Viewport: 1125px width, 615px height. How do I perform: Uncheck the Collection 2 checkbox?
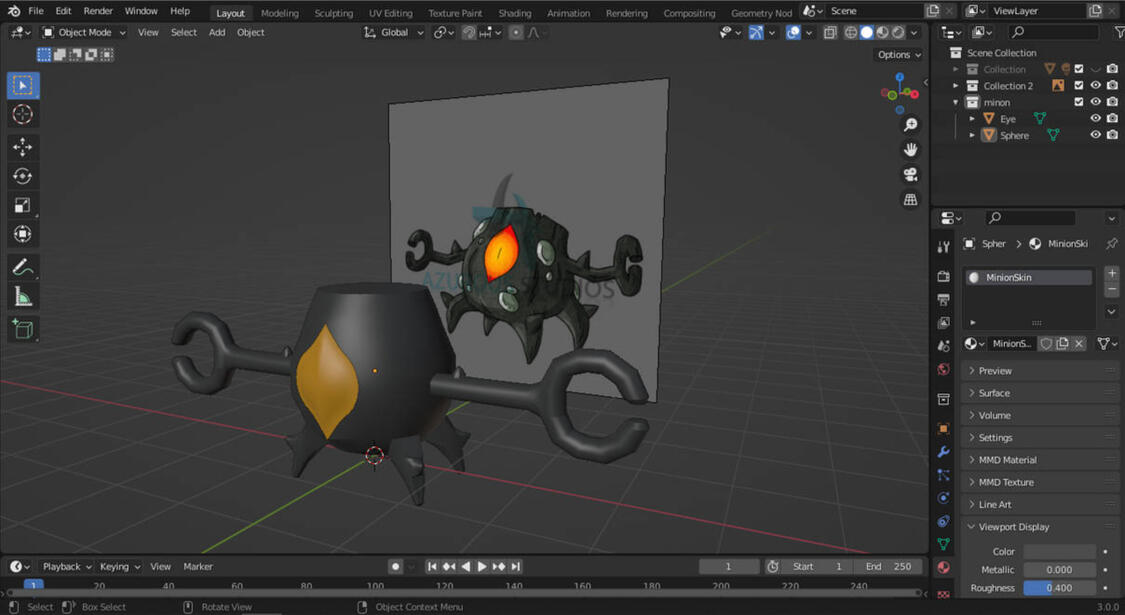click(1078, 85)
